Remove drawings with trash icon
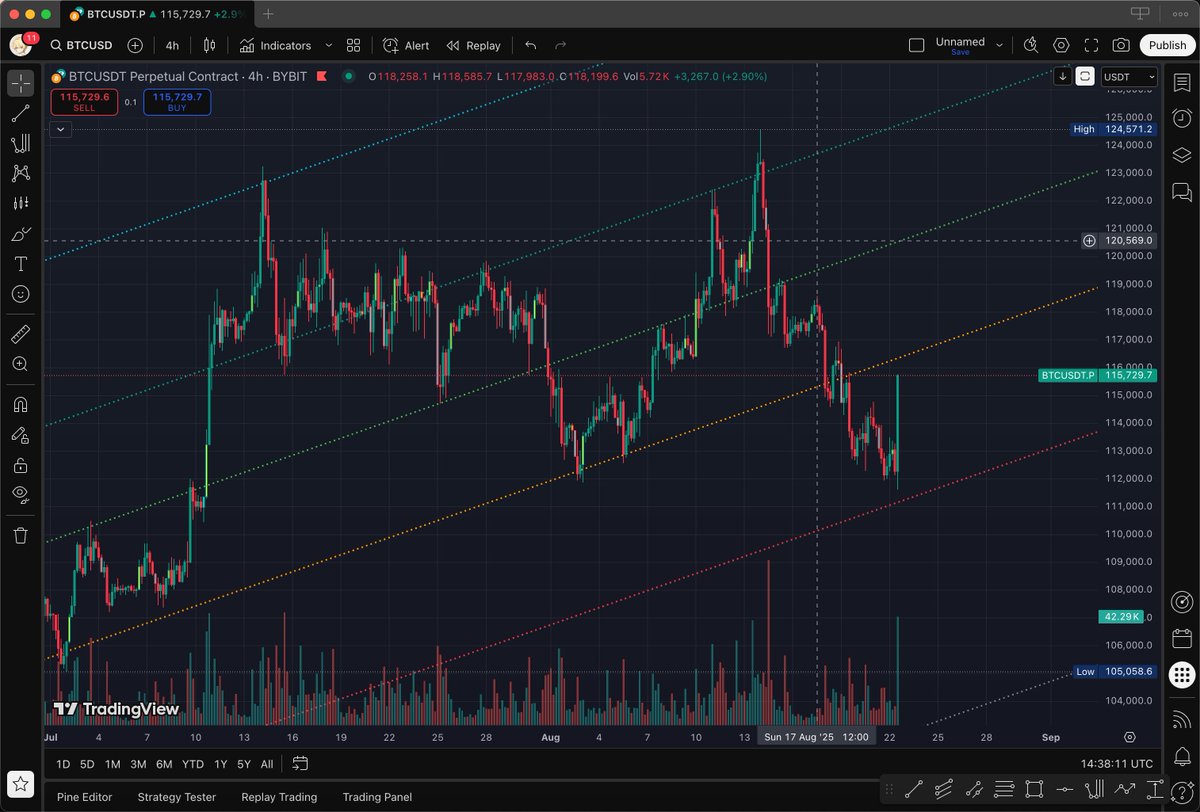This screenshot has height=812, width=1200. tap(20, 535)
